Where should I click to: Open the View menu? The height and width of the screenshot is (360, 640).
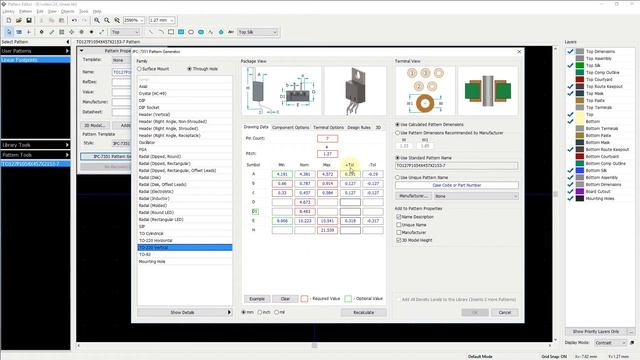(52, 11)
